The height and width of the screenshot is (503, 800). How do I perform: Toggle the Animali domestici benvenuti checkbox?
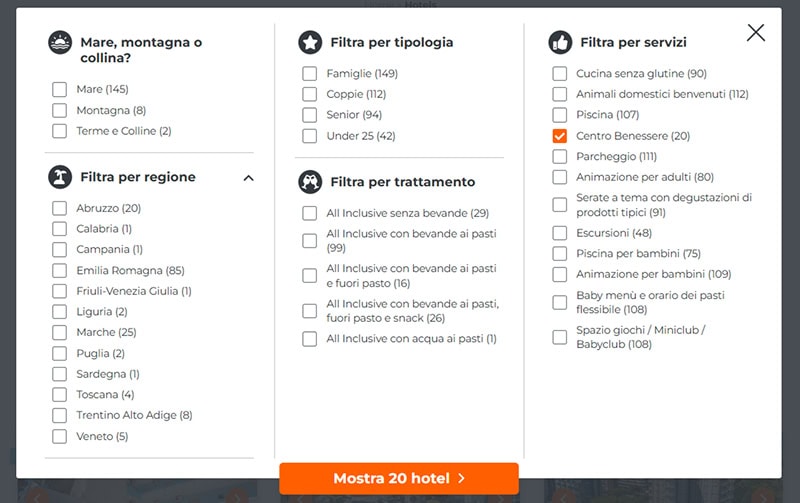click(560, 94)
